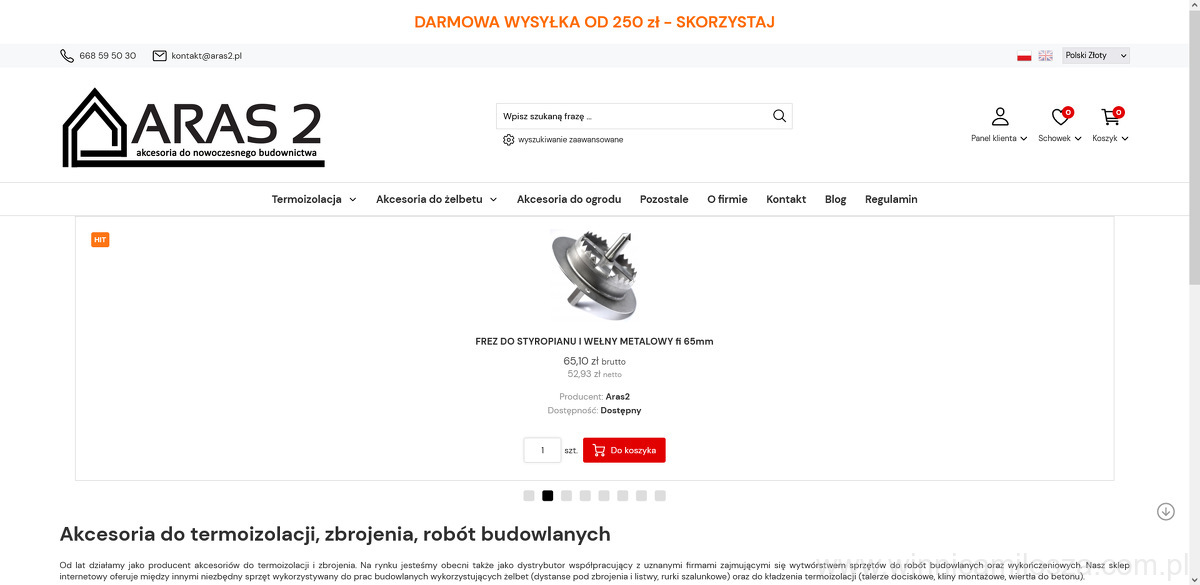Open the Koszyk shopping cart icon
This screenshot has width=1200, height=585.
tap(1110, 117)
